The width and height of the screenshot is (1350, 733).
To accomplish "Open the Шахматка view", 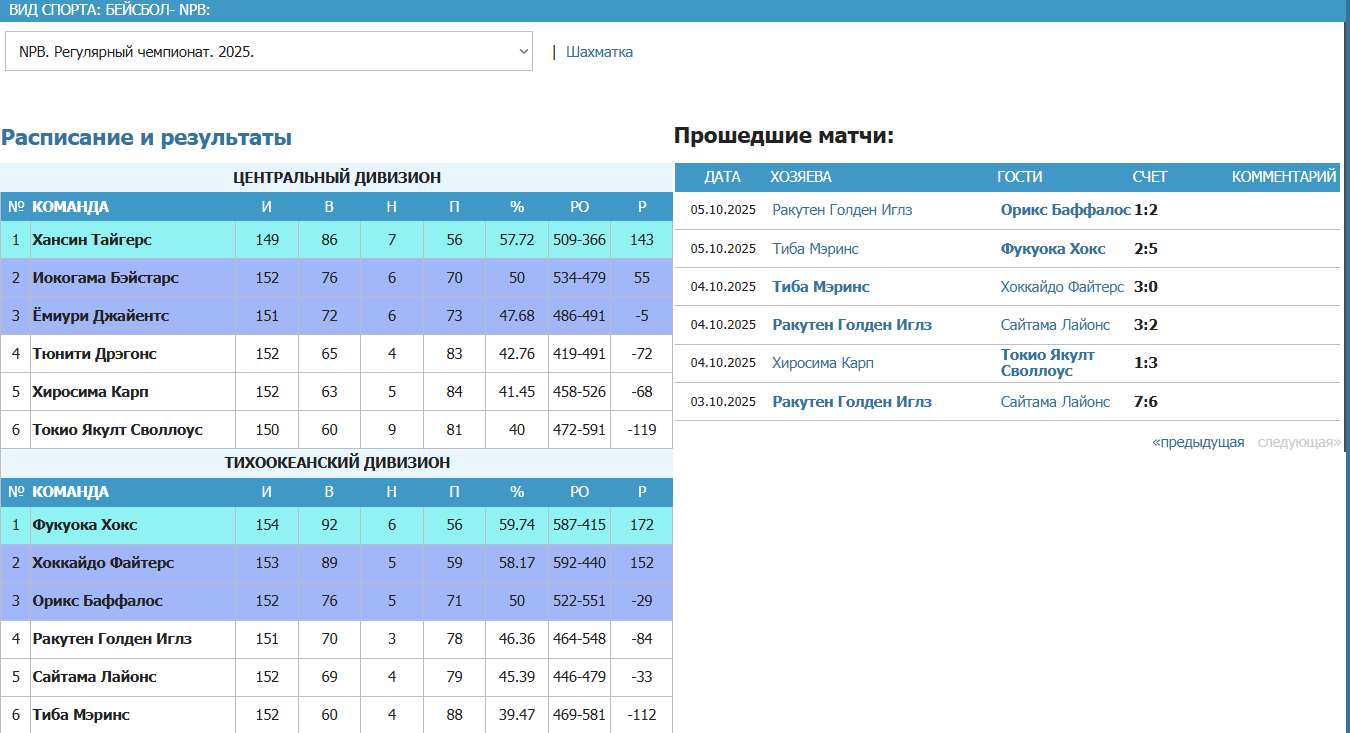I will 600,51.
